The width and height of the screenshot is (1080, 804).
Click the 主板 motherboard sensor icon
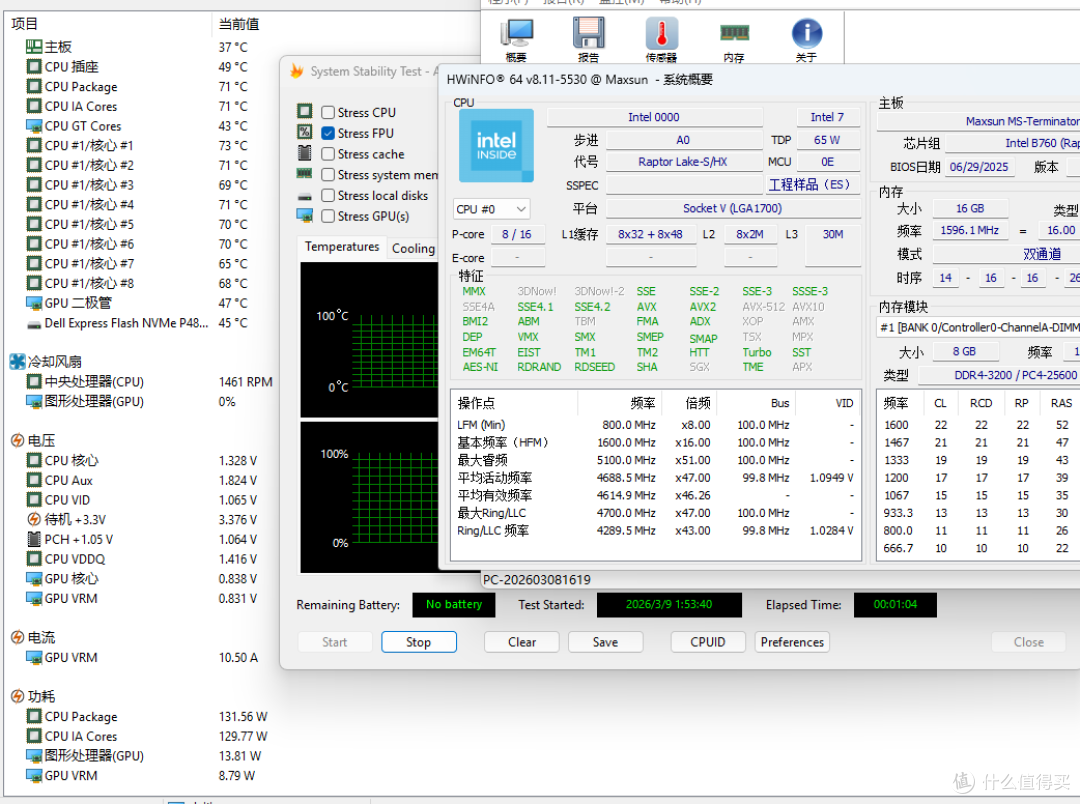pyautogui.click(x=34, y=47)
